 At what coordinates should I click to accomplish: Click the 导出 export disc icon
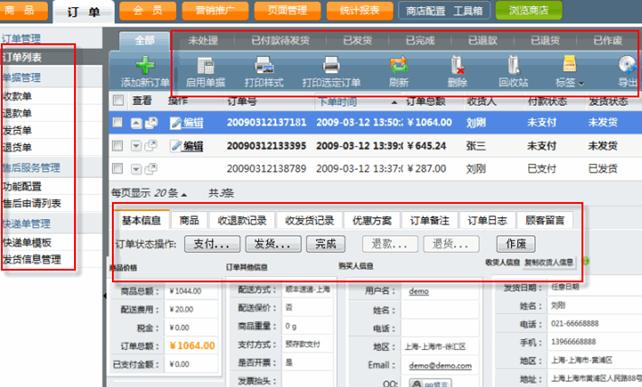[x=627, y=66]
